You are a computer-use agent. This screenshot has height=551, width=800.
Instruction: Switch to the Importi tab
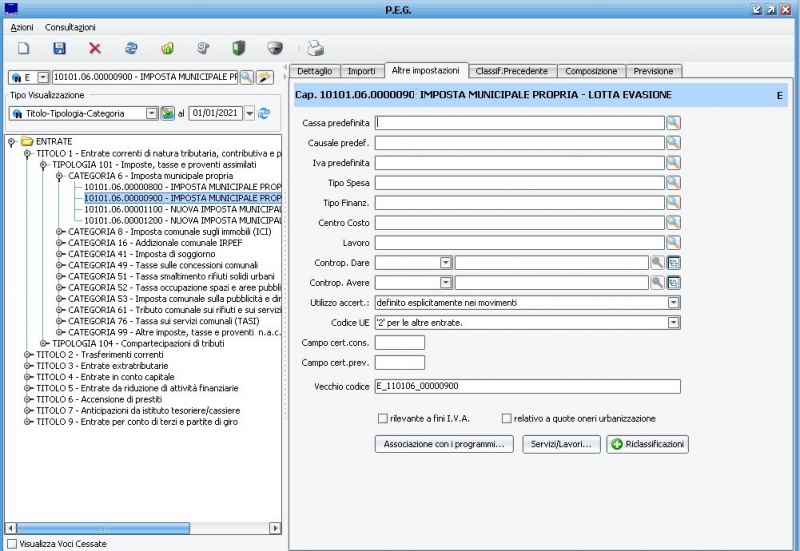click(361, 71)
